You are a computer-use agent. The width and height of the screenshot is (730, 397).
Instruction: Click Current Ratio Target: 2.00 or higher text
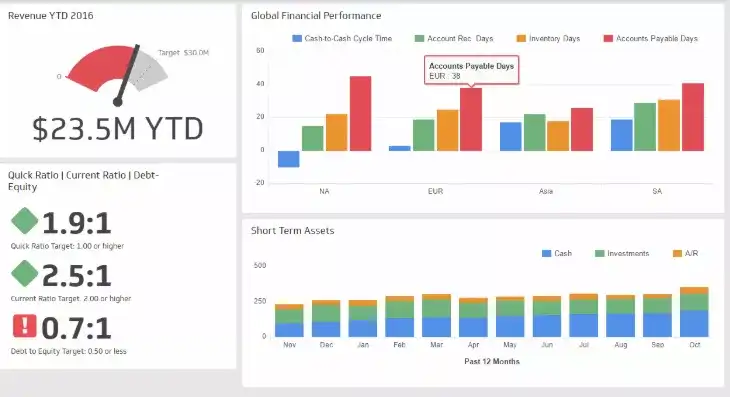[x=71, y=299]
